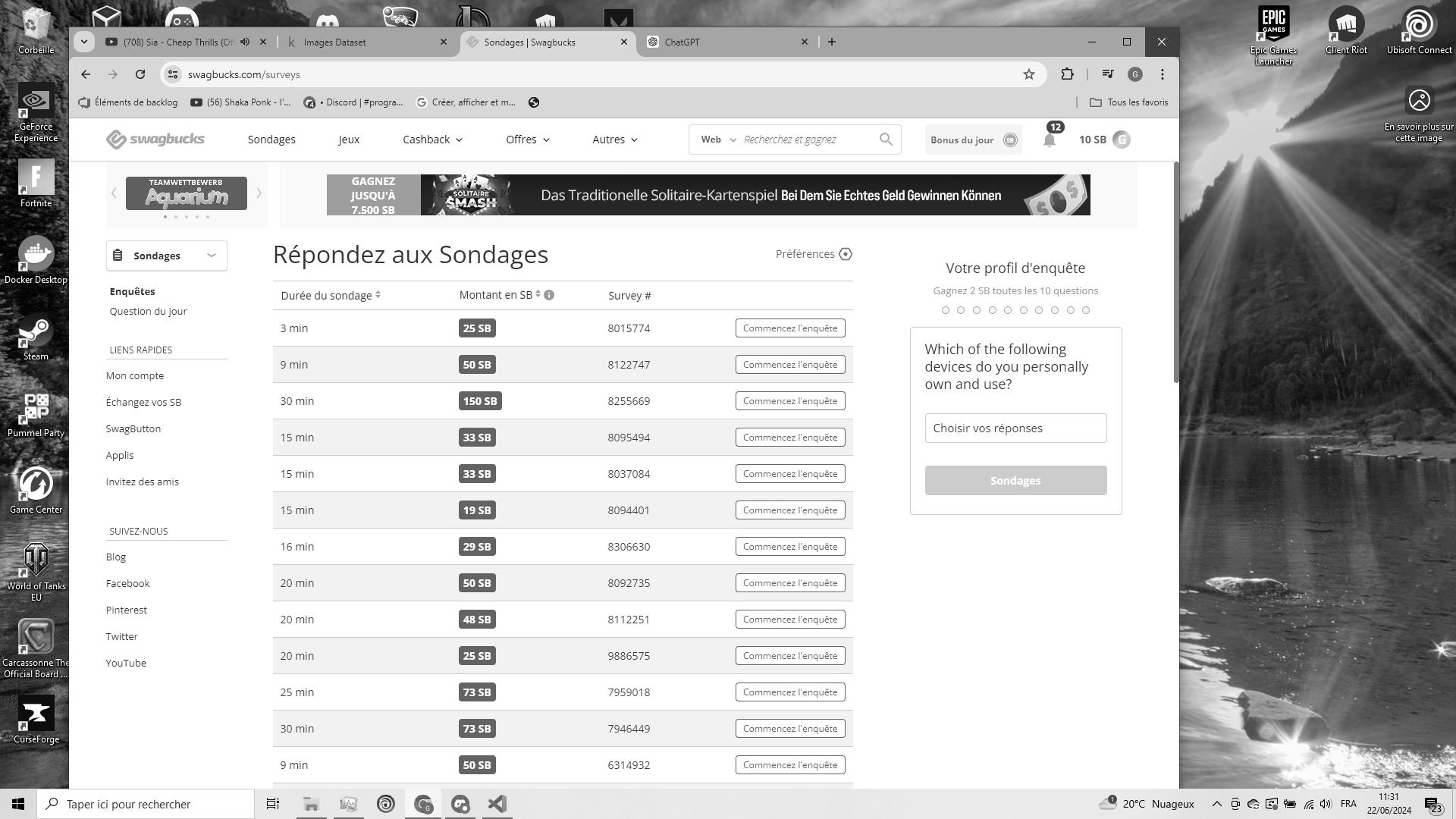Screen dimensions: 1456x819
Task: Click the Swagbucks logo
Action: tap(155, 140)
